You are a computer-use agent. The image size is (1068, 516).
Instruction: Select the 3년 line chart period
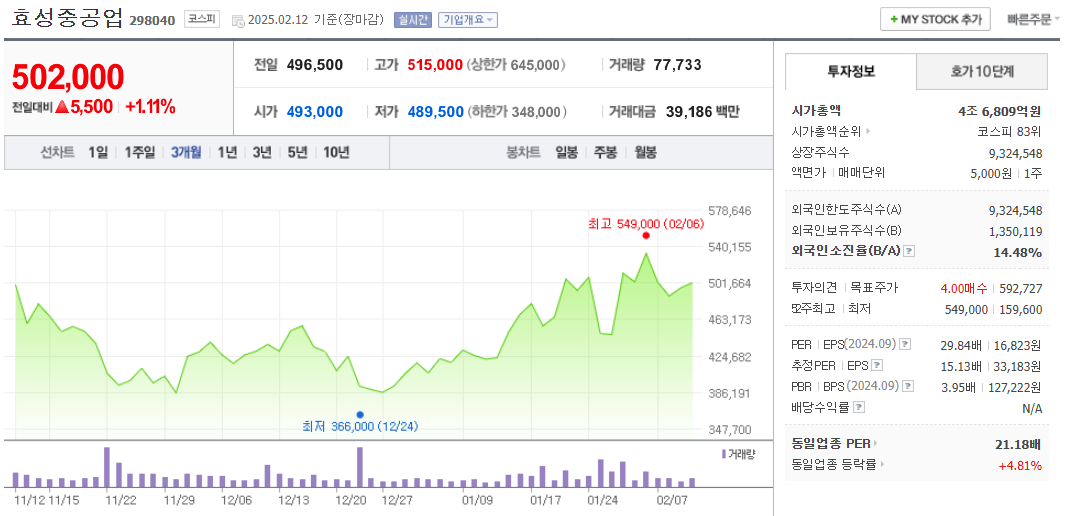(262, 152)
